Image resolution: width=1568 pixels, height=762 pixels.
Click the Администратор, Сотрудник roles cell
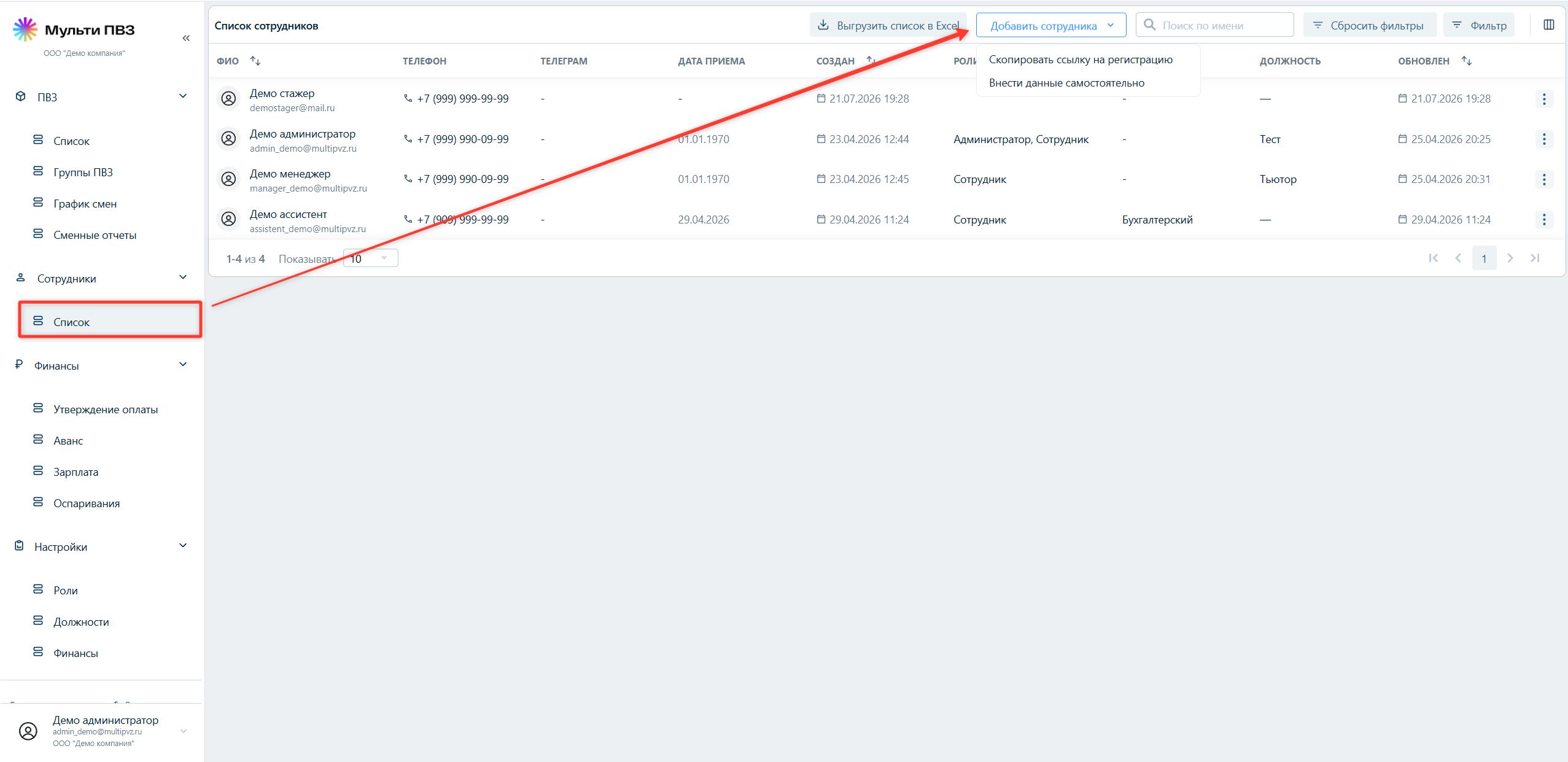(x=1021, y=139)
